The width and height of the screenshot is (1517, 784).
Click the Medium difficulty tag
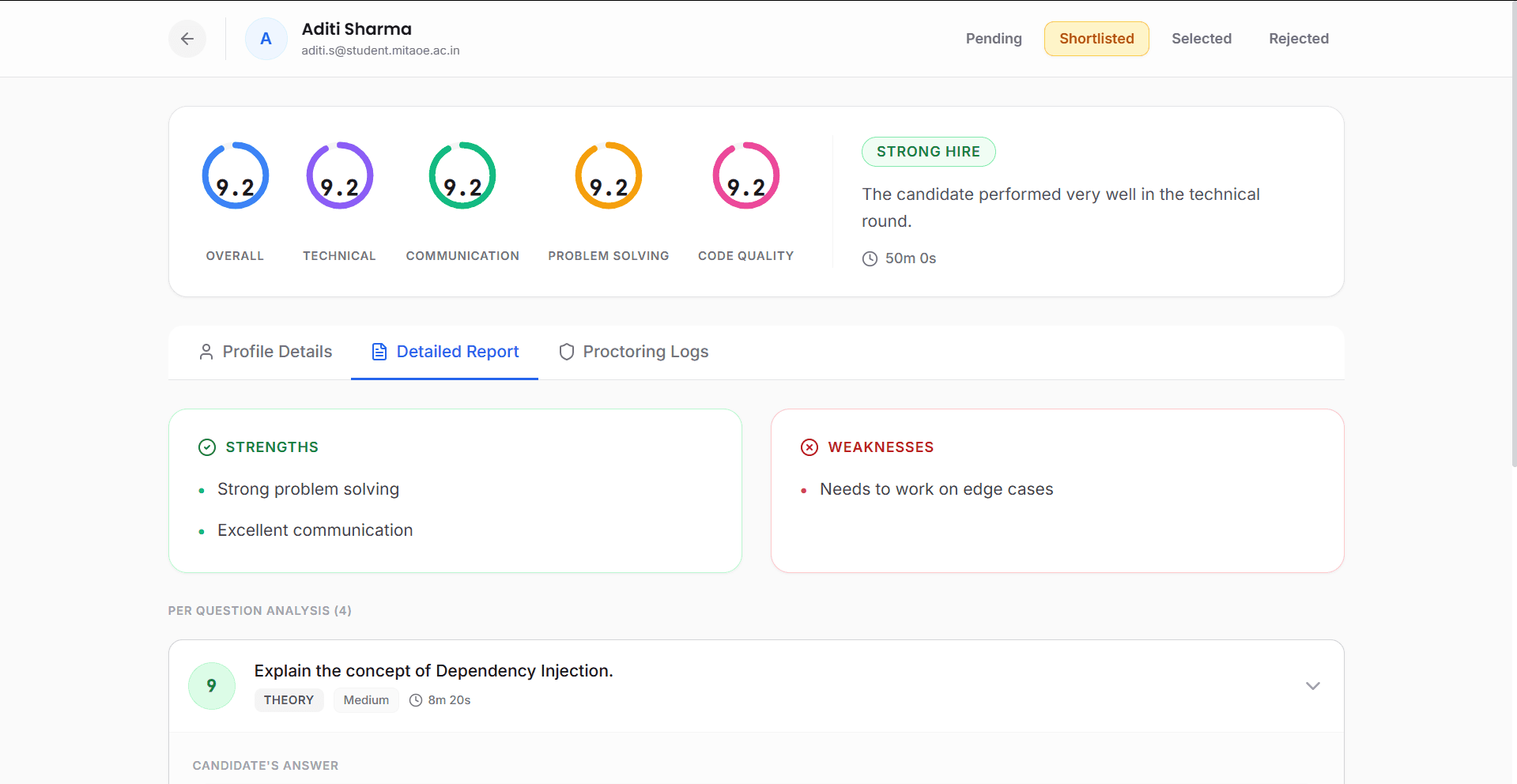(366, 700)
